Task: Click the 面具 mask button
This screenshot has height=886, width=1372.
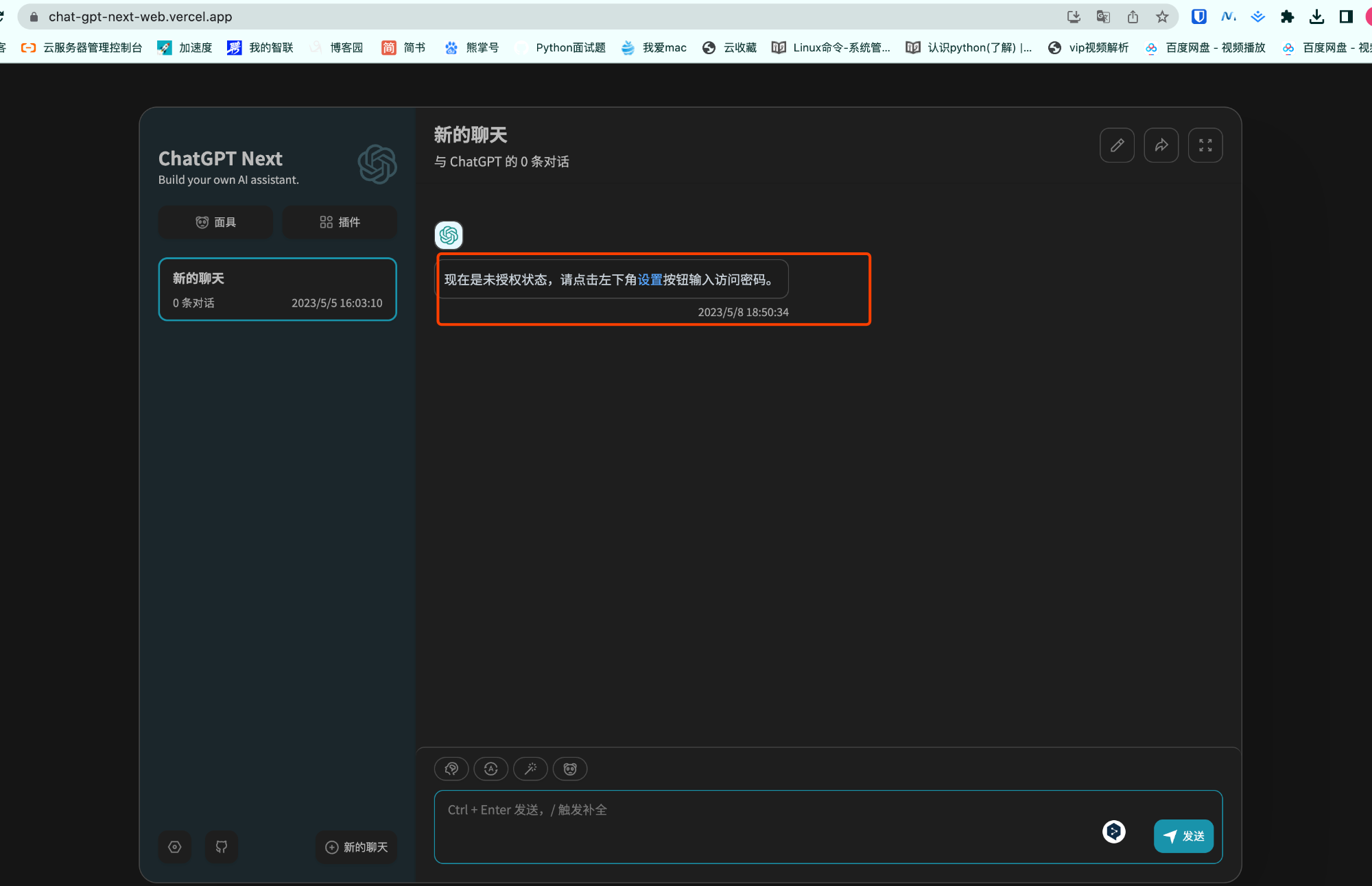Action: [x=215, y=222]
